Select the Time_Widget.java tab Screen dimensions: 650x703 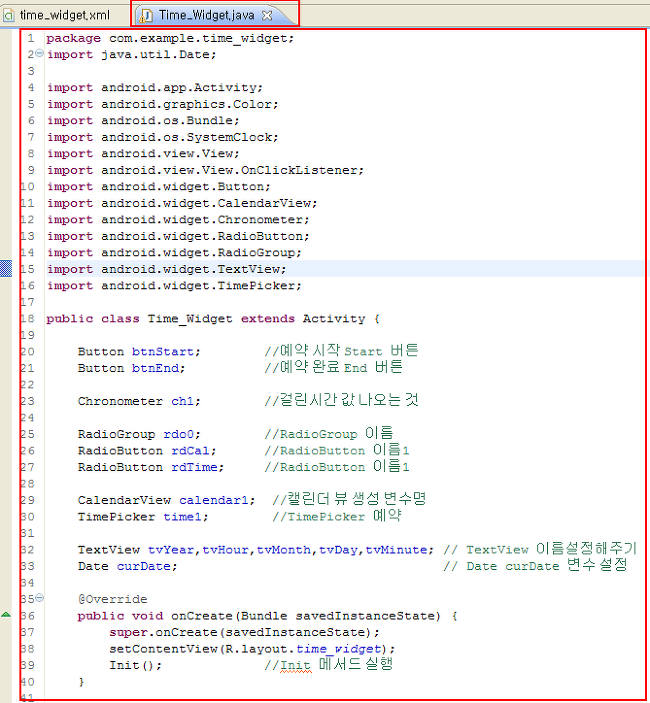206,15
